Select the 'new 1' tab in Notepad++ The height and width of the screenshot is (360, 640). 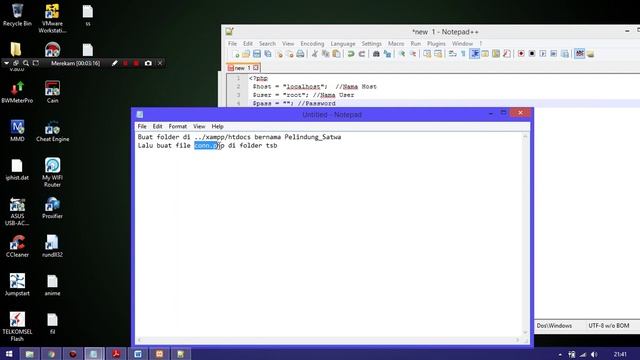(242, 68)
